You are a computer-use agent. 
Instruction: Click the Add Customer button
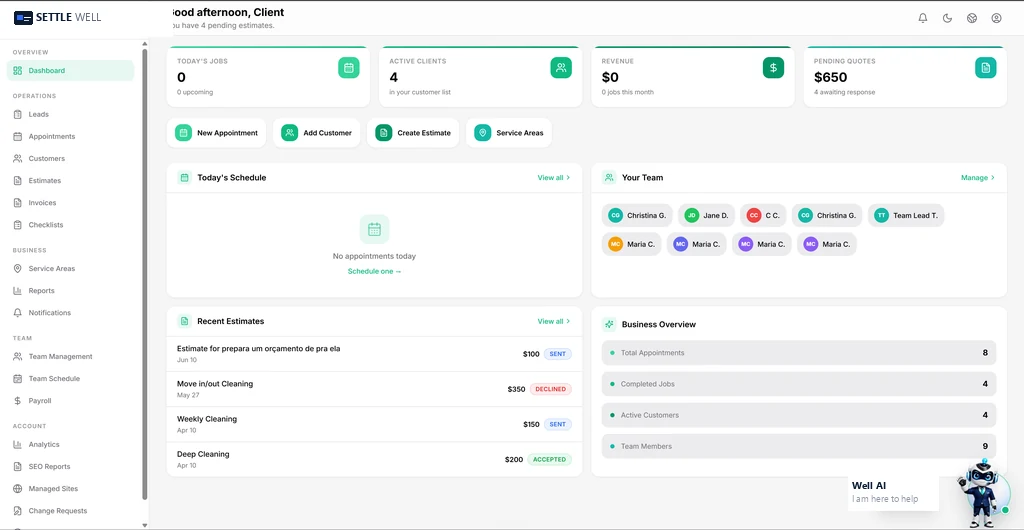click(x=317, y=133)
